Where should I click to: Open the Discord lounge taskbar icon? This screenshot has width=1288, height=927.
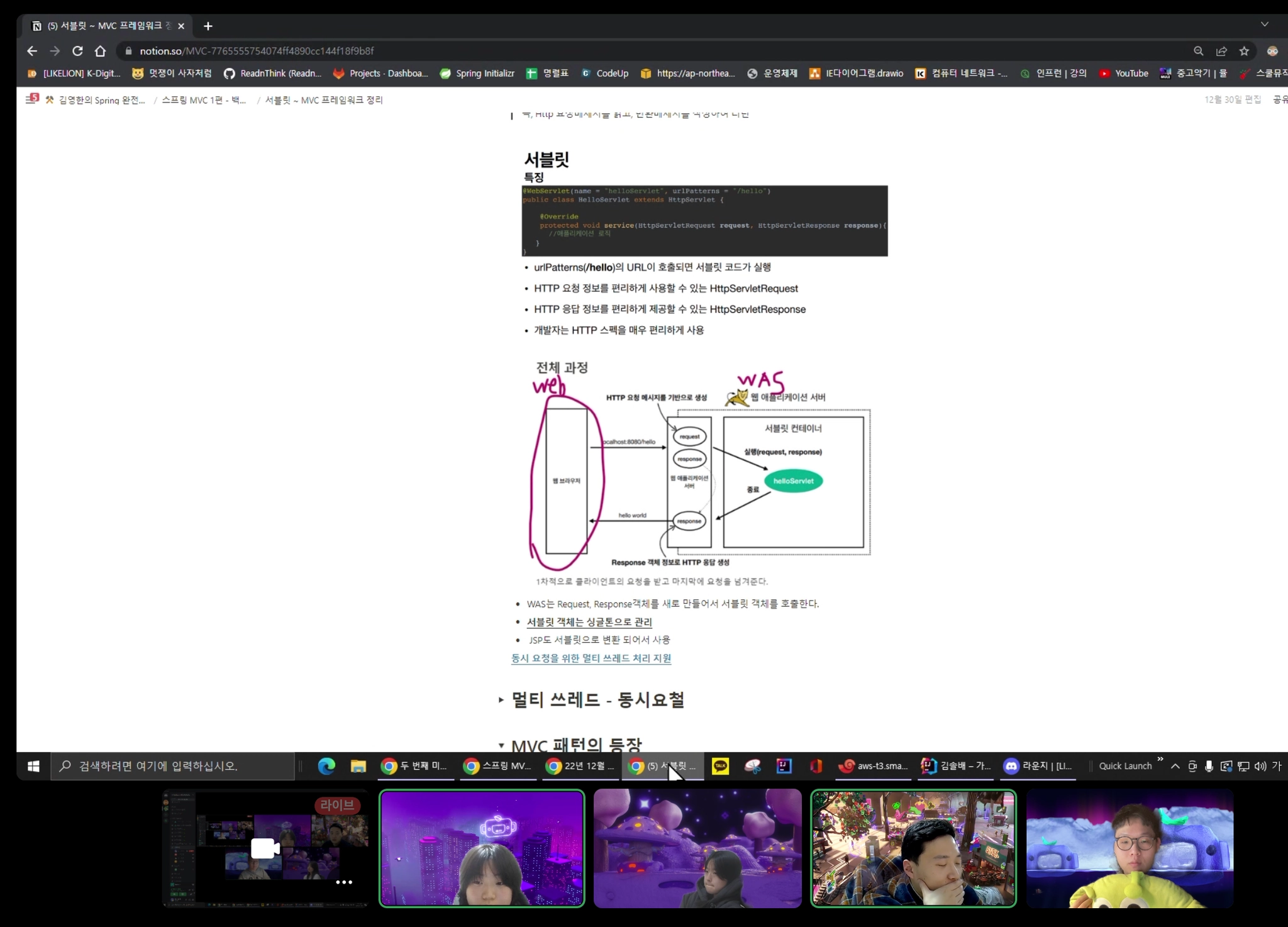point(1038,765)
